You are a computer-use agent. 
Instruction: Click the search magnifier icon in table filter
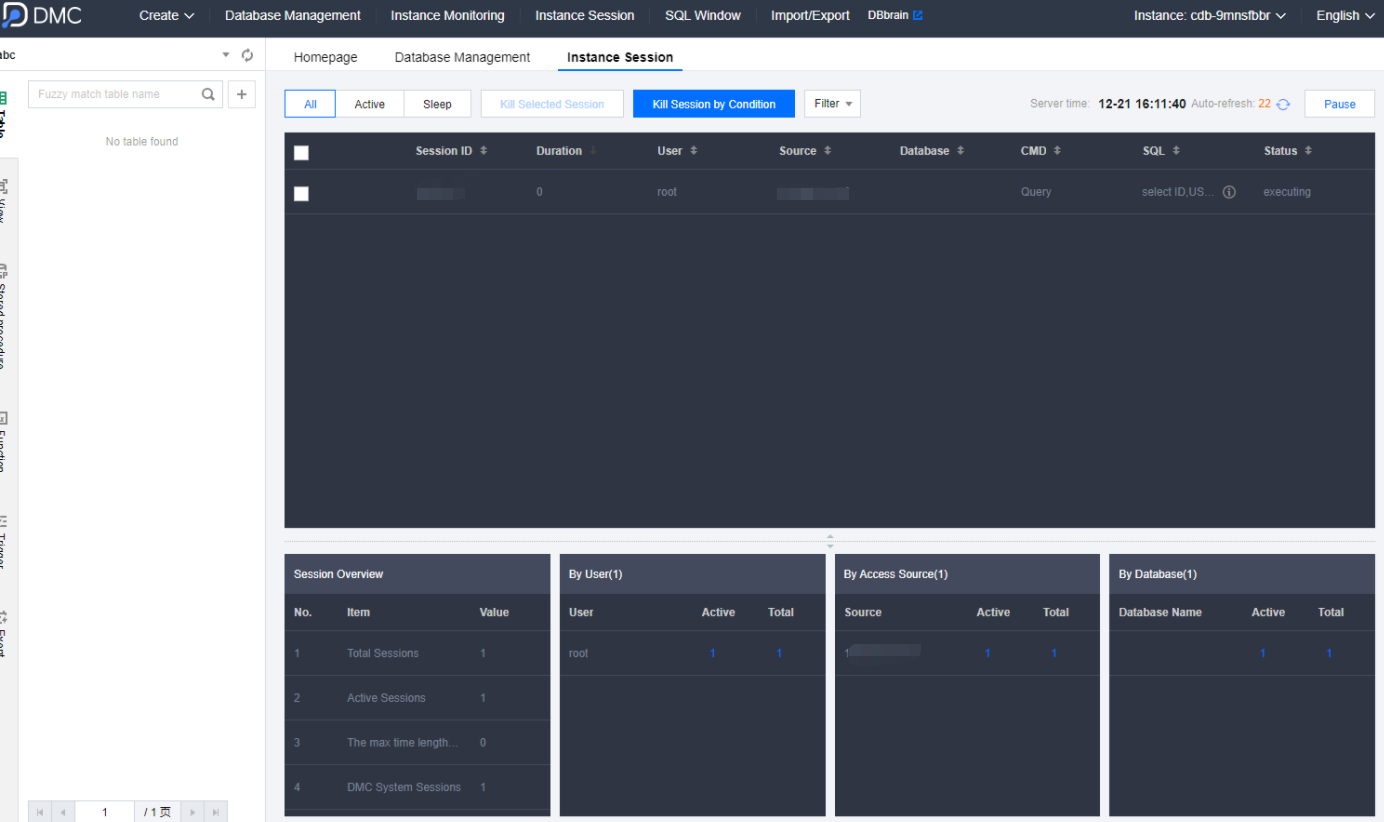(x=208, y=94)
